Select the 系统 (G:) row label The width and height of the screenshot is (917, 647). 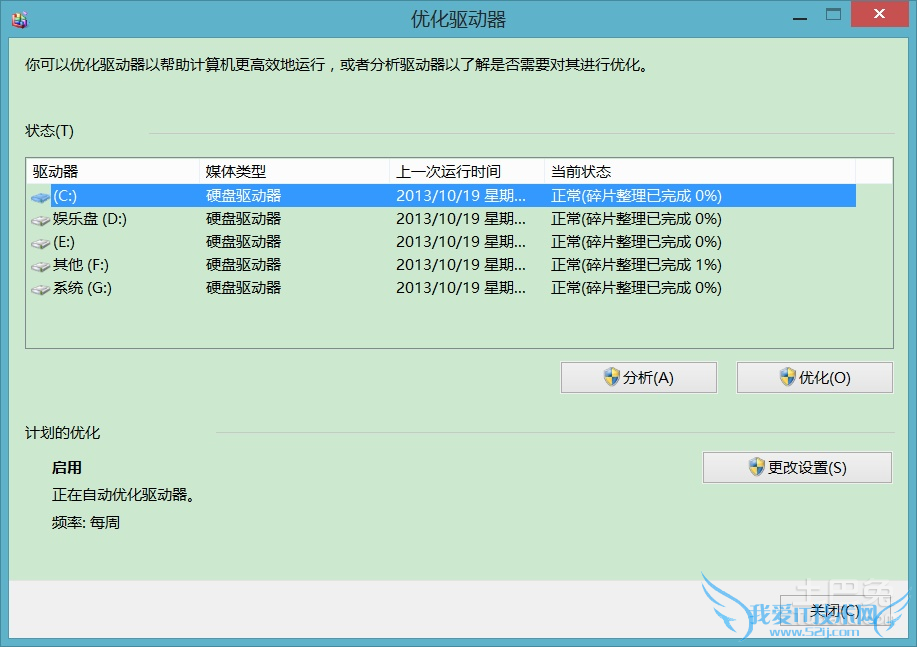tap(82, 288)
